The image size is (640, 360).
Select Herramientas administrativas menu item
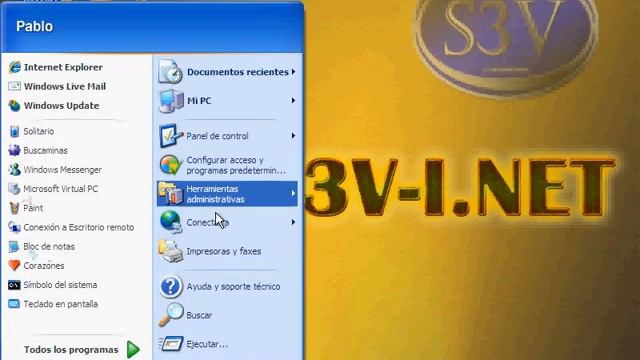coord(227,193)
